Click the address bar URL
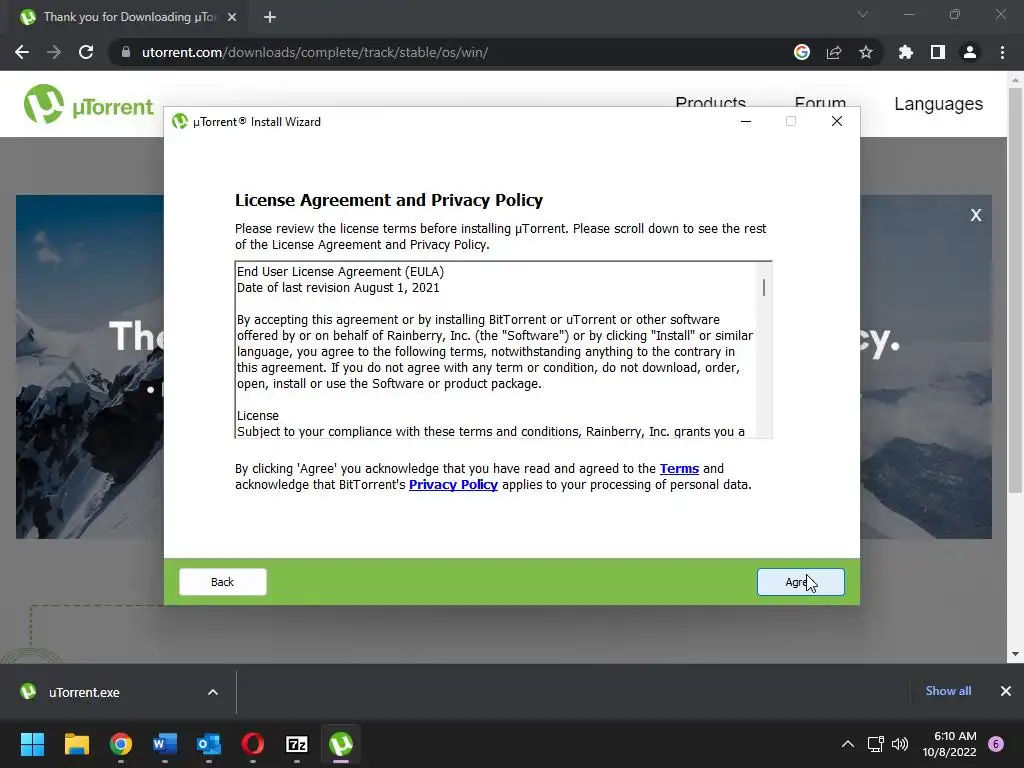 (x=315, y=52)
